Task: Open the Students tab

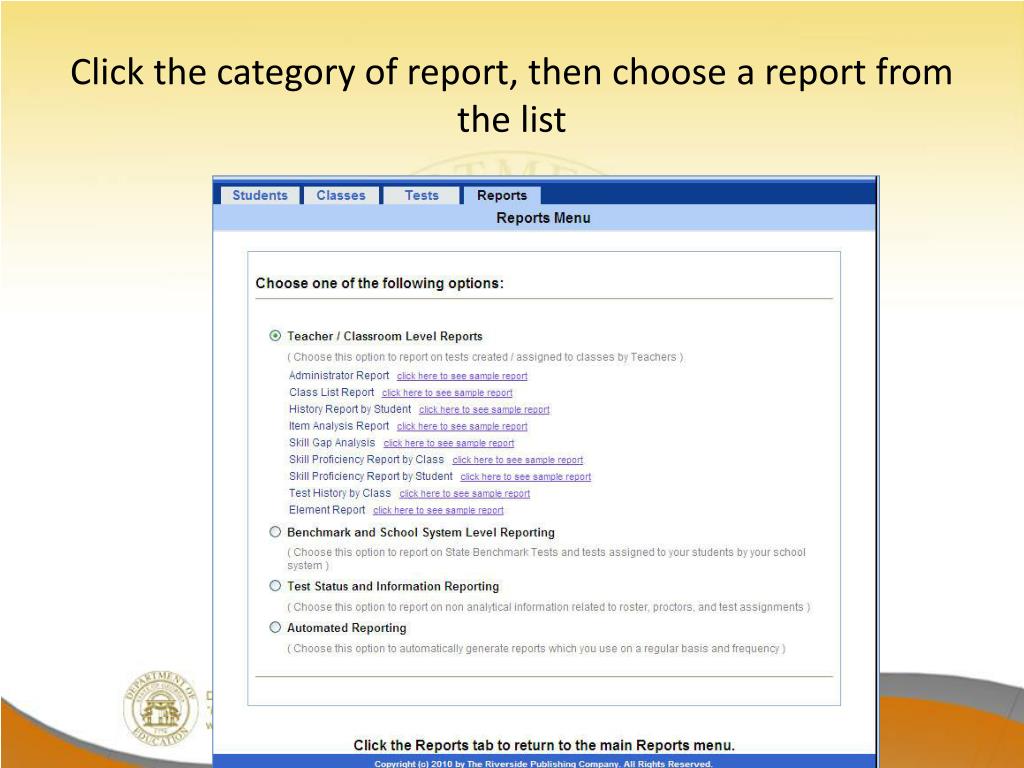Action: coord(260,195)
